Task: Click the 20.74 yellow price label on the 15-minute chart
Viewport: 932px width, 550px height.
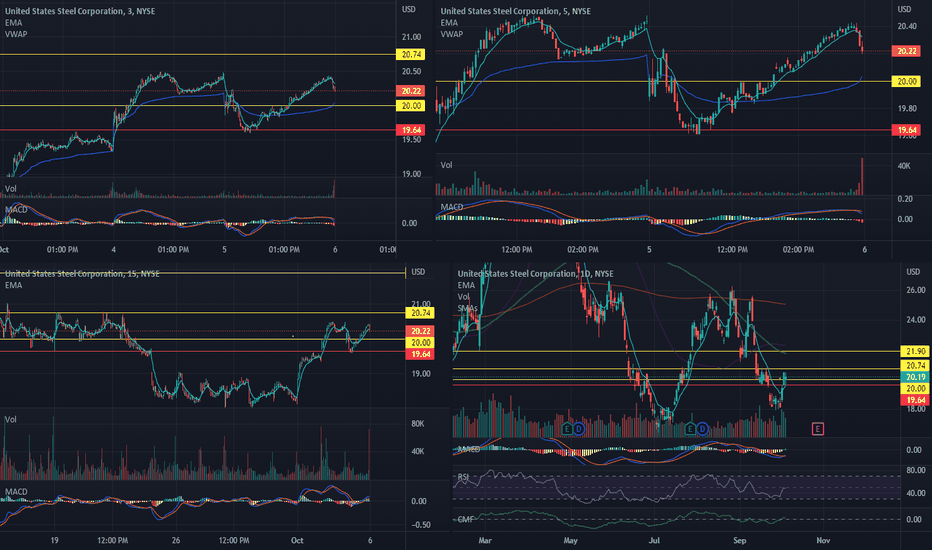Action: coord(420,313)
